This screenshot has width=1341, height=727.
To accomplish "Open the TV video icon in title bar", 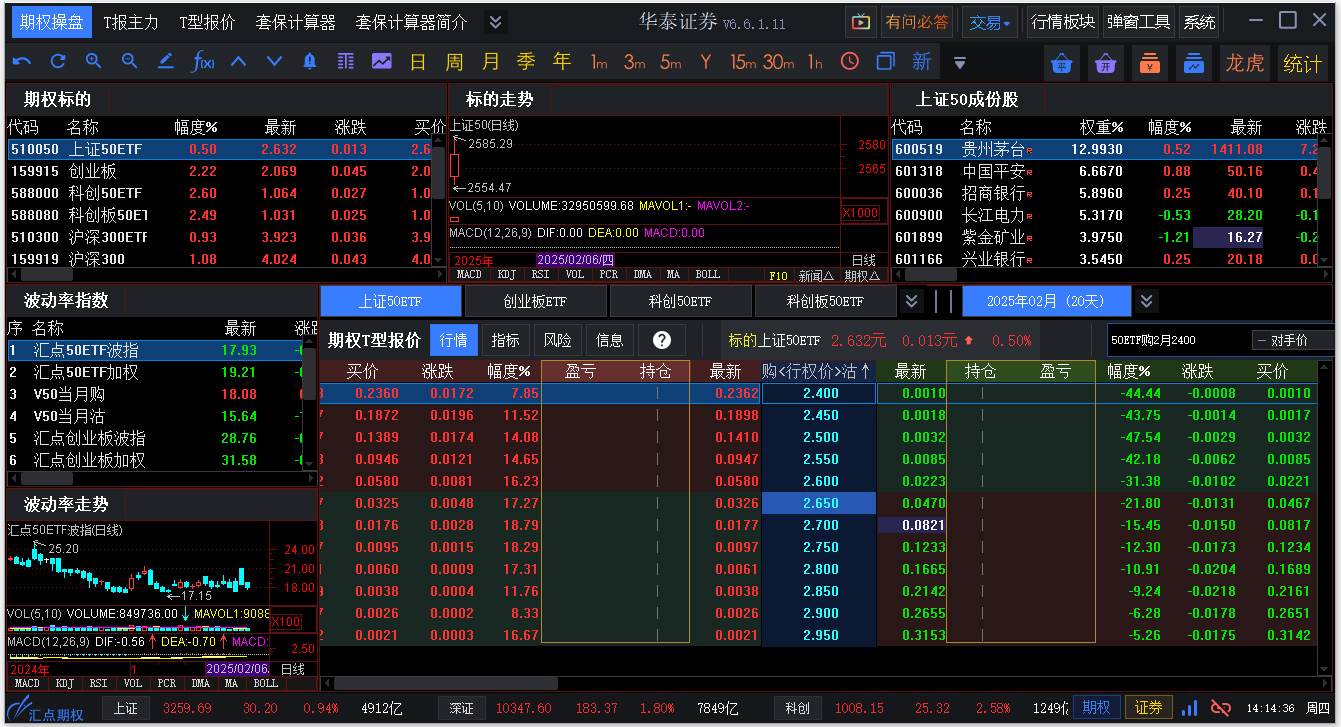I will point(860,22).
